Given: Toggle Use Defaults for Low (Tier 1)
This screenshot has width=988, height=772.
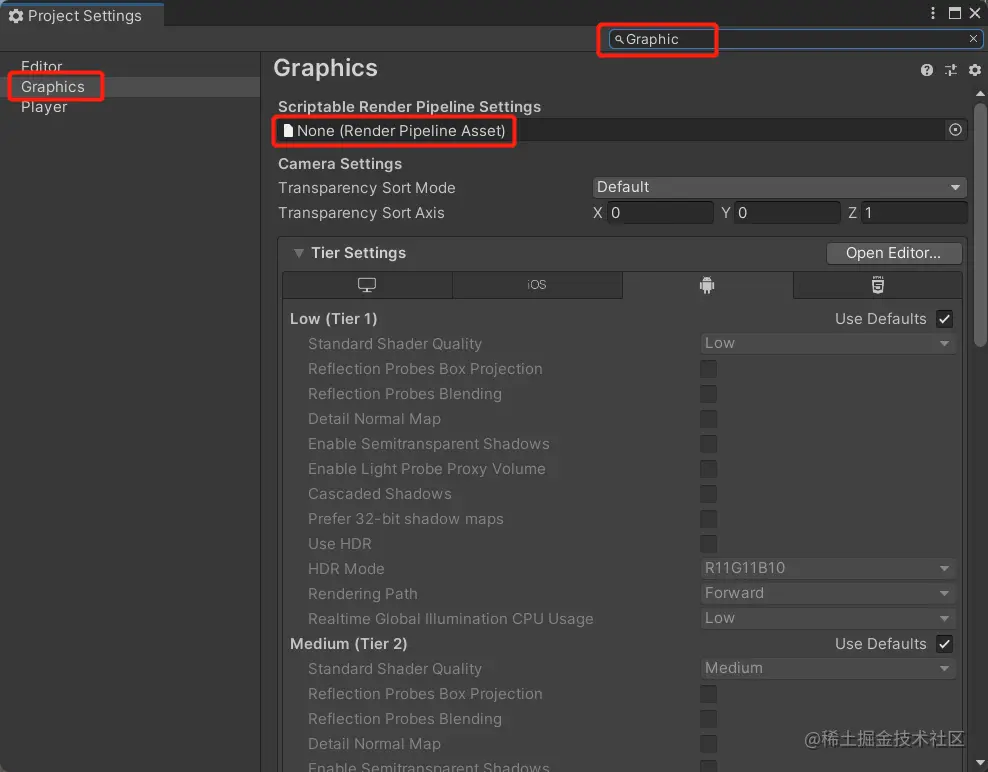Looking at the screenshot, I should click(944, 319).
